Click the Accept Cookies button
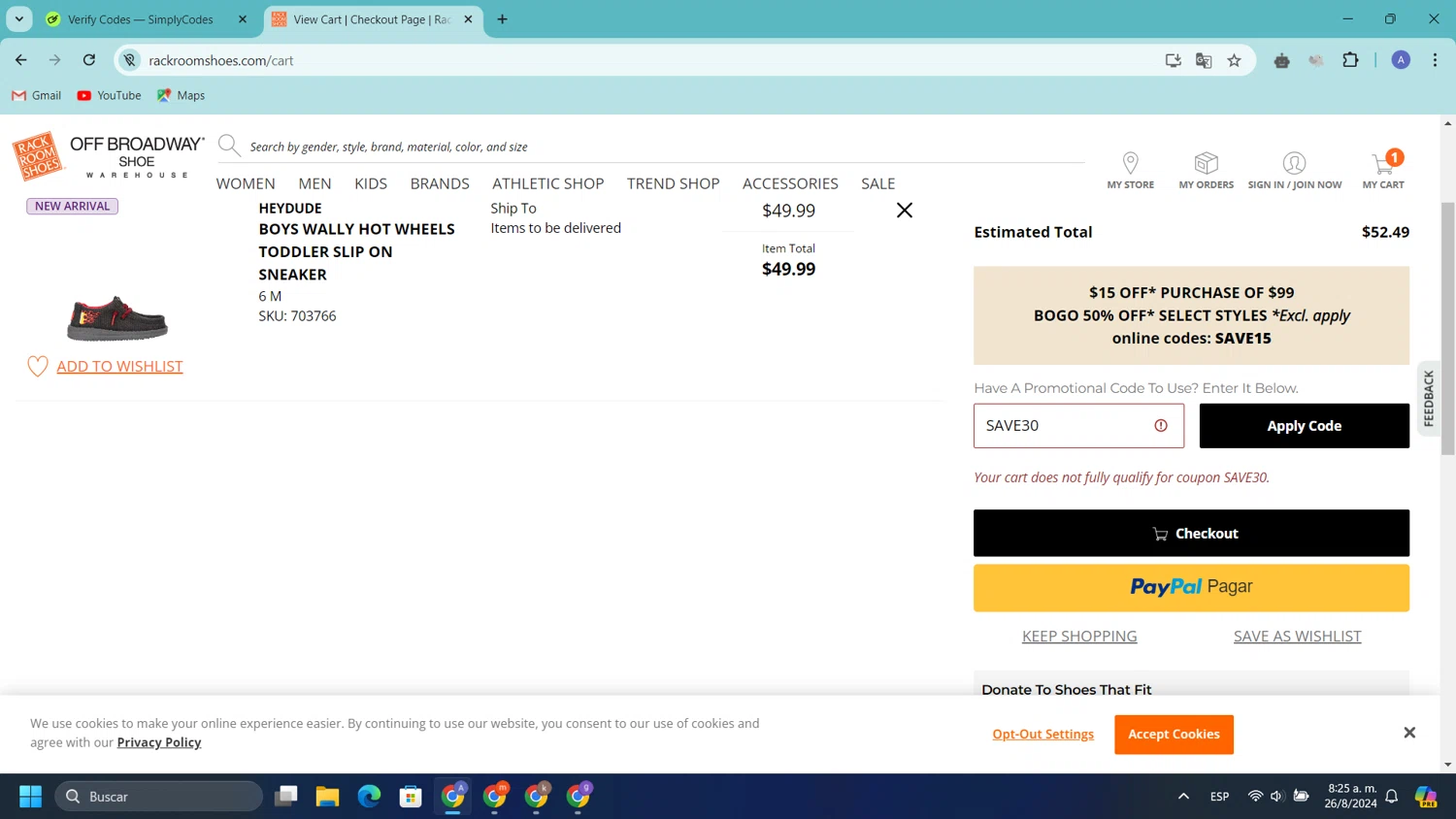Image resolution: width=1456 pixels, height=819 pixels. [x=1174, y=735]
